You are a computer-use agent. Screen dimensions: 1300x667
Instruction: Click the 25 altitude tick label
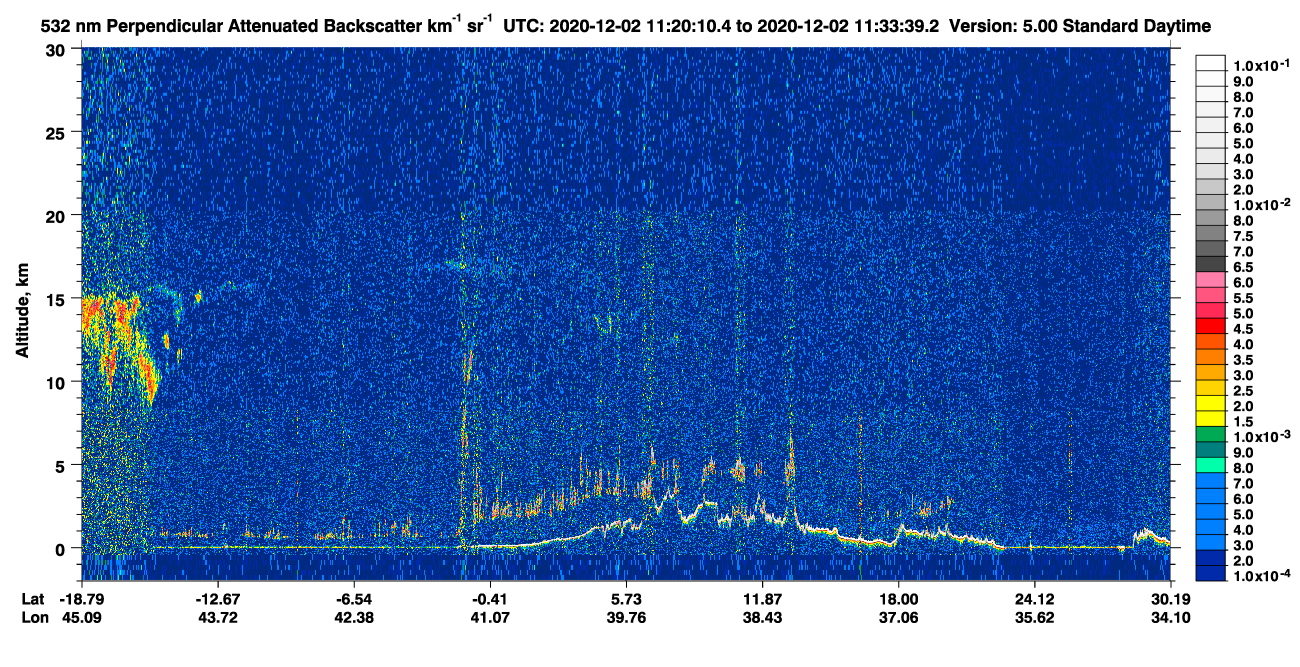[58, 132]
